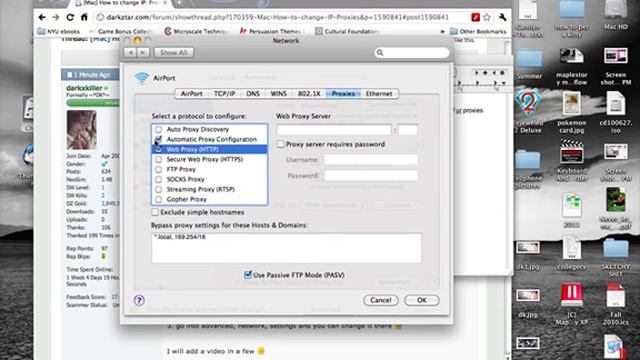Click Chrome forward arrow
The height and width of the screenshot is (360, 640).
pos(56,17)
